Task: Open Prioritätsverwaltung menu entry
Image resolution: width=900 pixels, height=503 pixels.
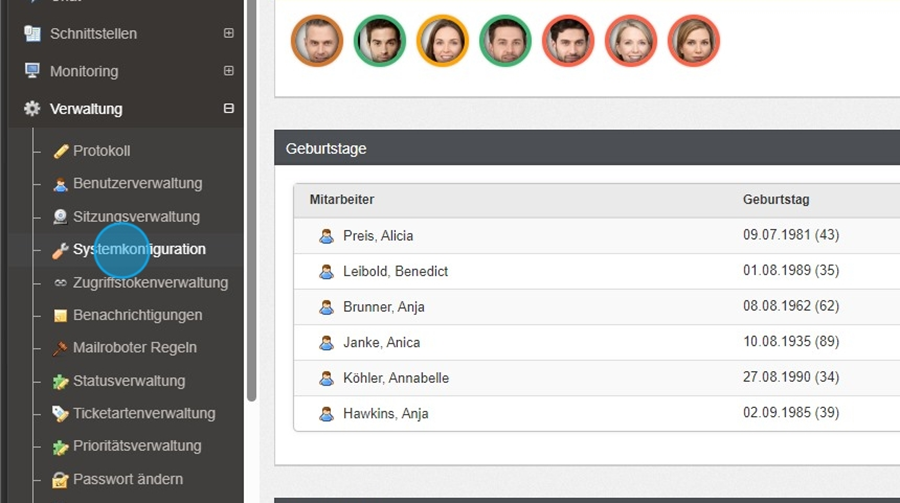Action: coord(137,447)
